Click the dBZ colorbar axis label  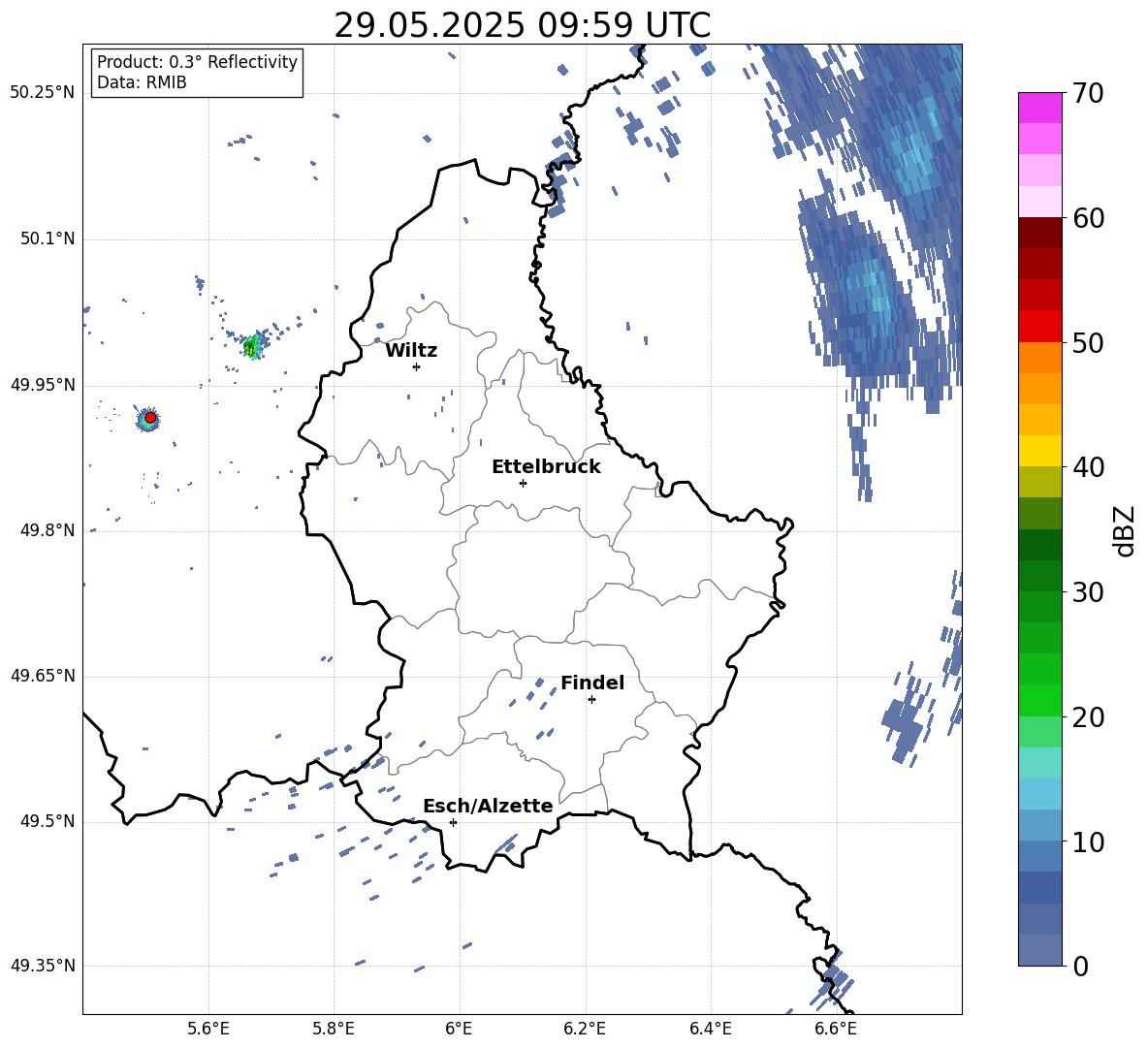pyautogui.click(x=1126, y=530)
